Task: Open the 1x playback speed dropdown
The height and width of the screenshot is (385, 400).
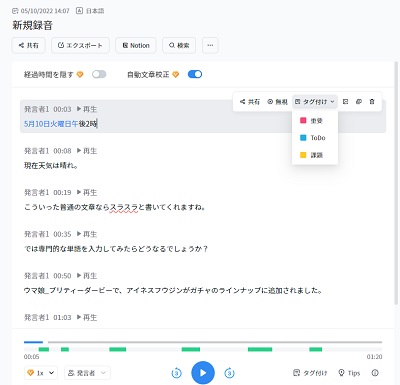Action: [x=41, y=373]
